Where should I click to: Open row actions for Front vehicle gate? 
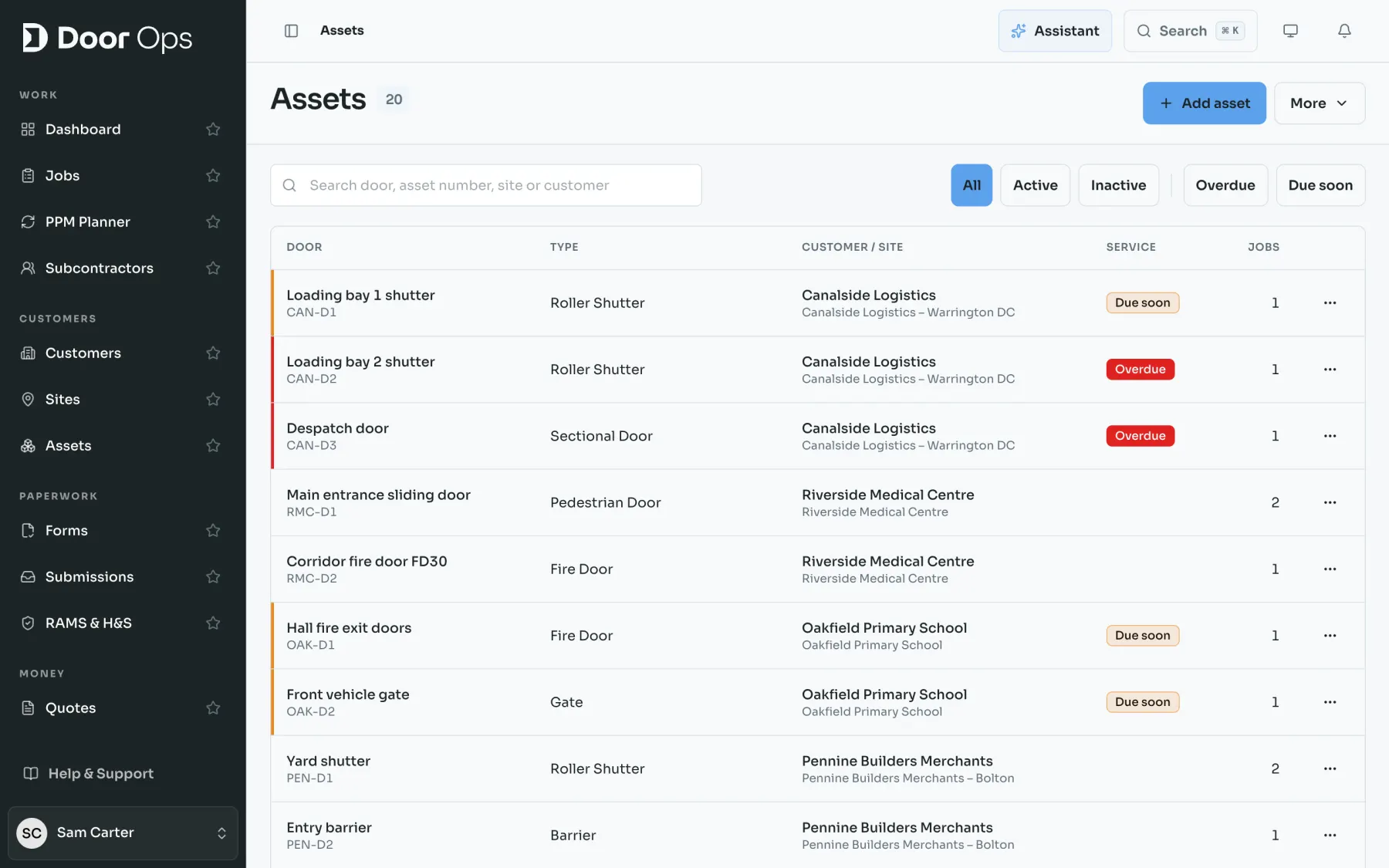[x=1330, y=702]
